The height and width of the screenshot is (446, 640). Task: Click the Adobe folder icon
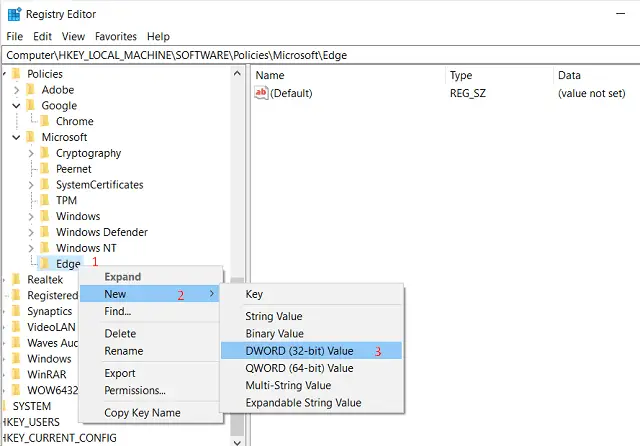[31, 89]
